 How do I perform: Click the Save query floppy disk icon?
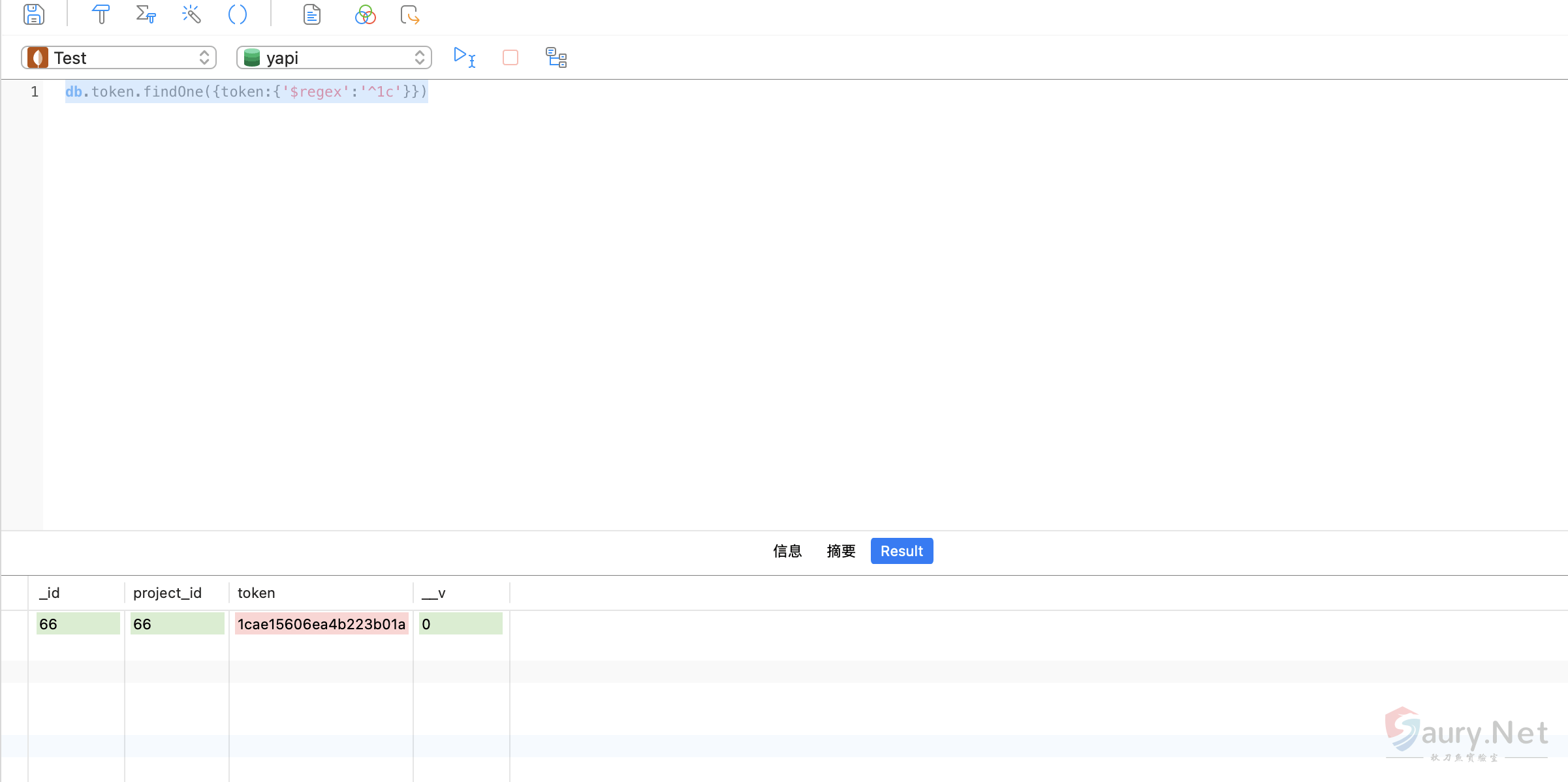[34, 14]
